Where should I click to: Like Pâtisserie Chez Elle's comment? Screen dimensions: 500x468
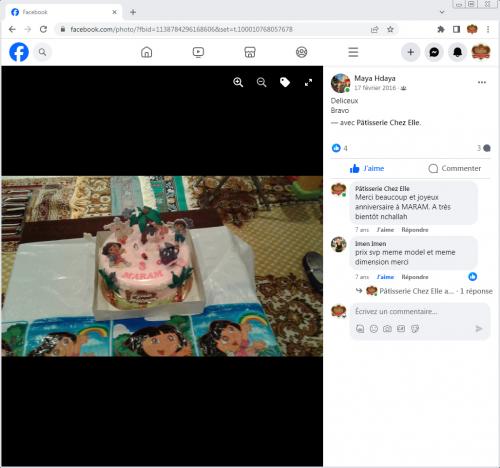click(x=385, y=230)
